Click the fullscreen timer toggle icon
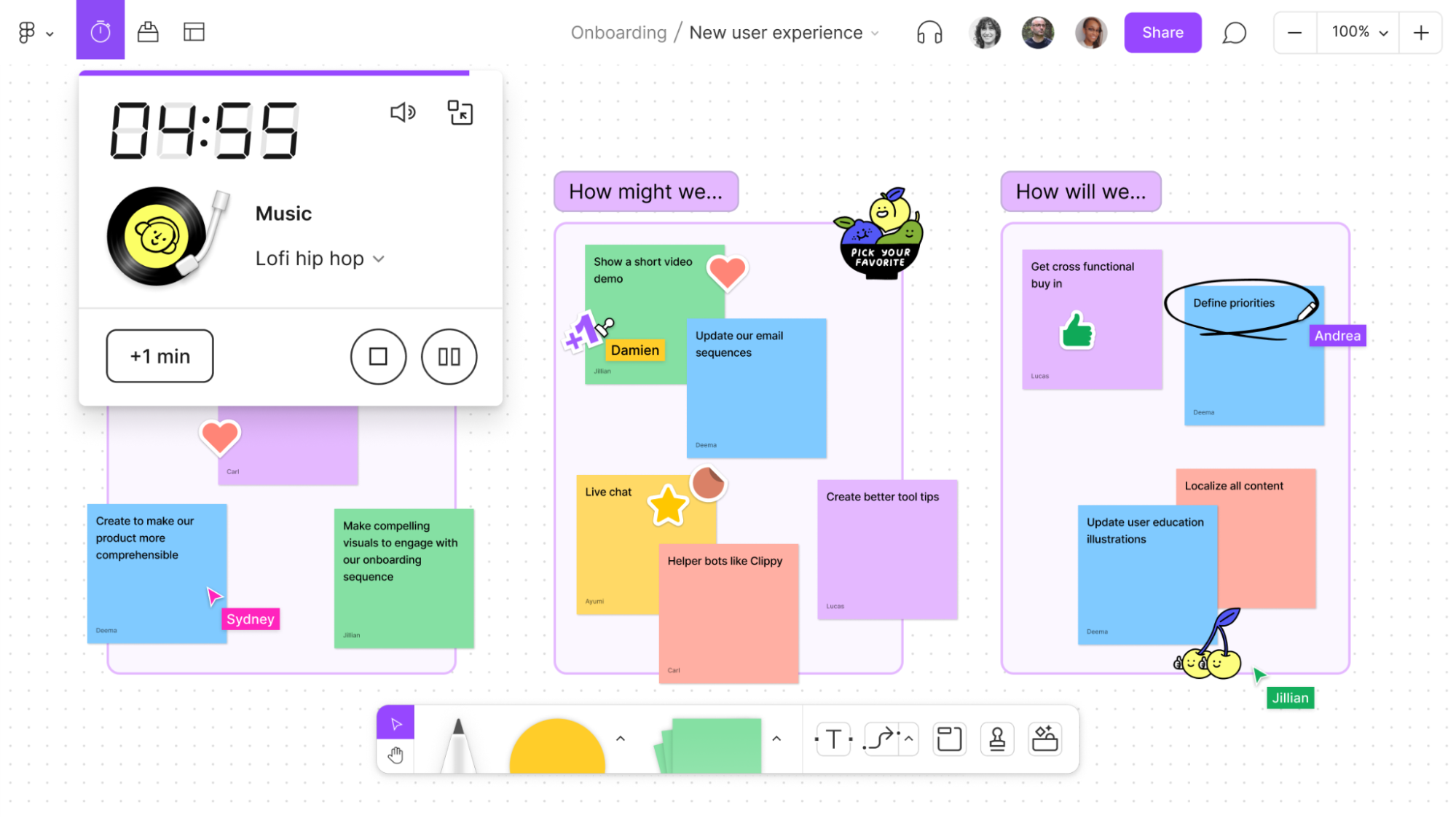1456x818 pixels. point(459,112)
